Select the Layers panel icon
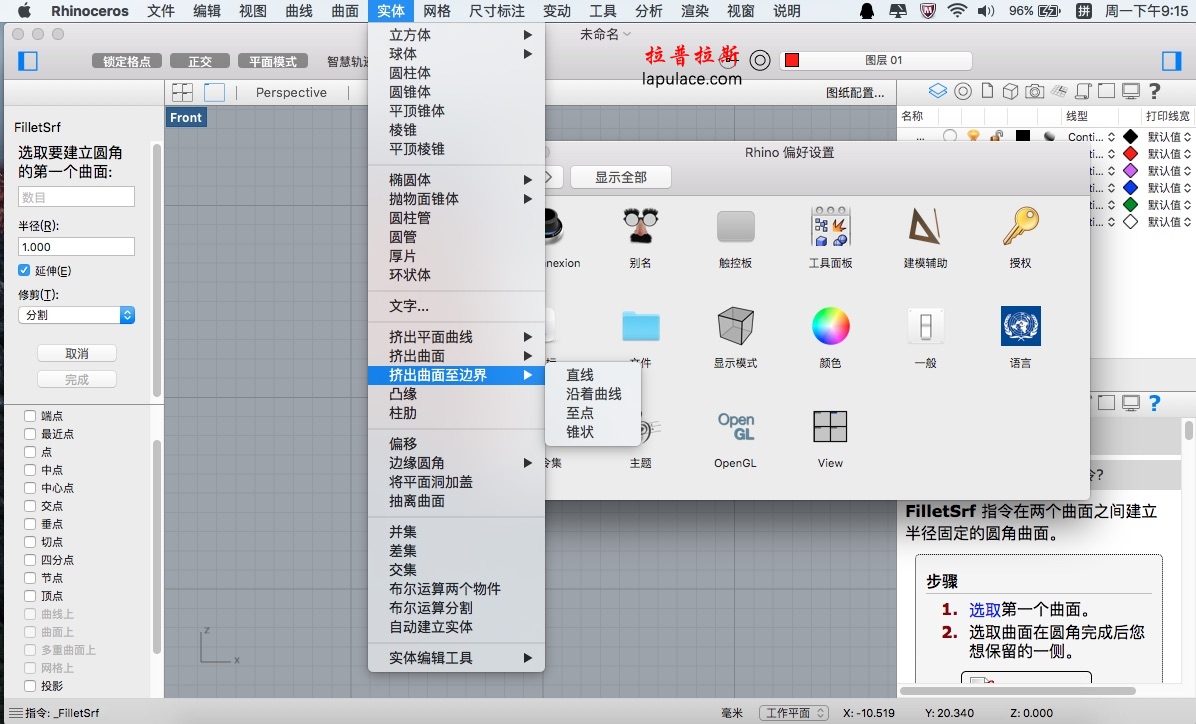The width and height of the screenshot is (1196, 724). (x=937, y=92)
